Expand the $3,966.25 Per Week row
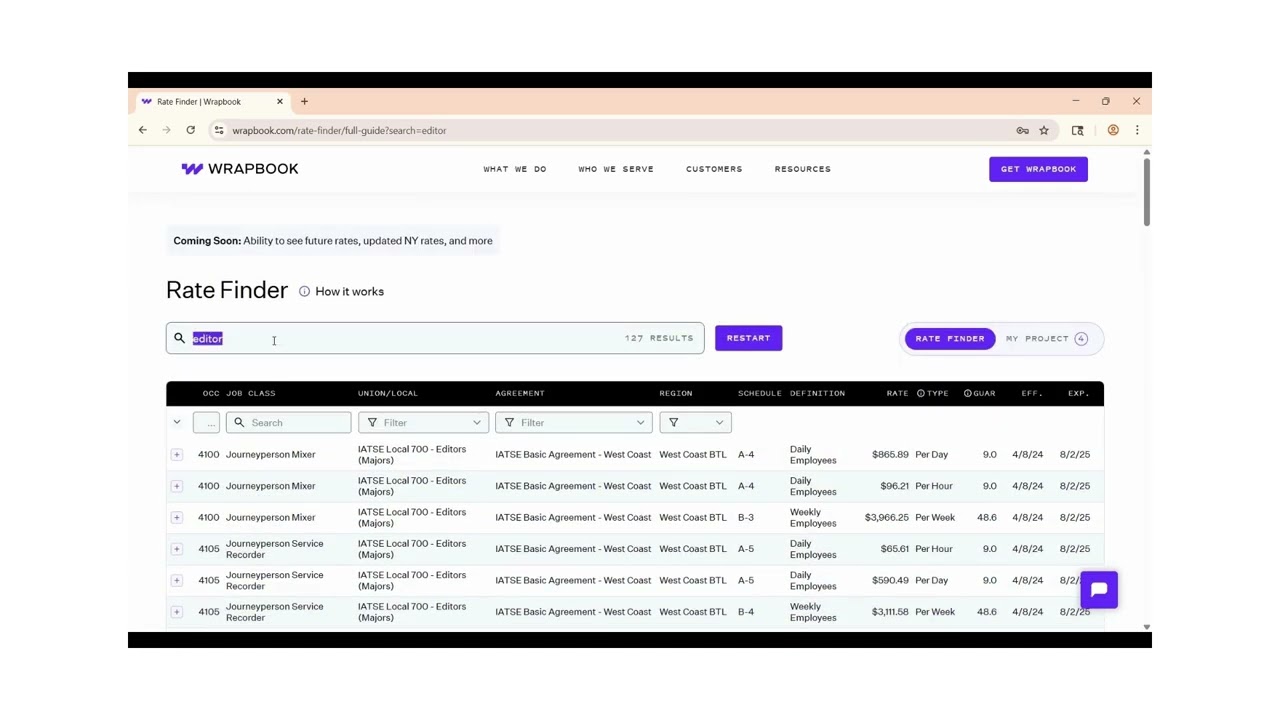Image resolution: width=1280 pixels, height=720 pixels. tap(177, 518)
